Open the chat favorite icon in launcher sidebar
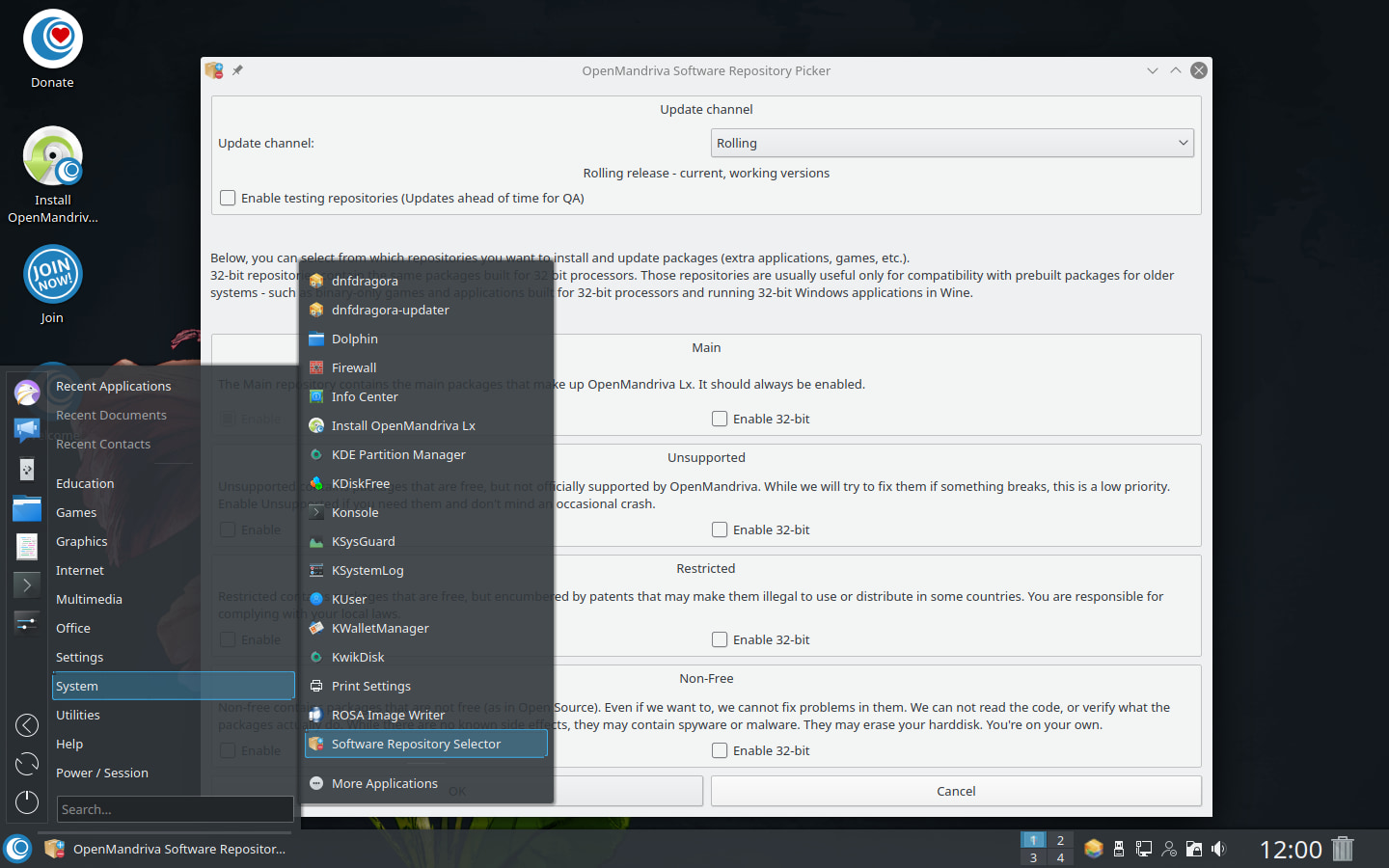1389x868 pixels. click(x=27, y=430)
